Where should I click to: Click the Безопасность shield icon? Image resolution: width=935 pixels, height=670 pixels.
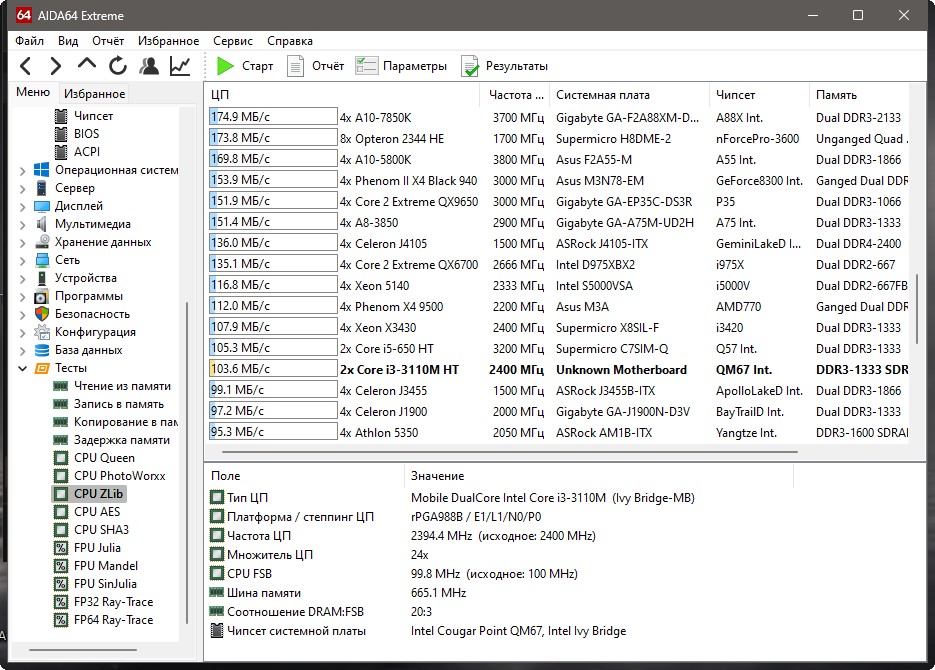(42, 314)
